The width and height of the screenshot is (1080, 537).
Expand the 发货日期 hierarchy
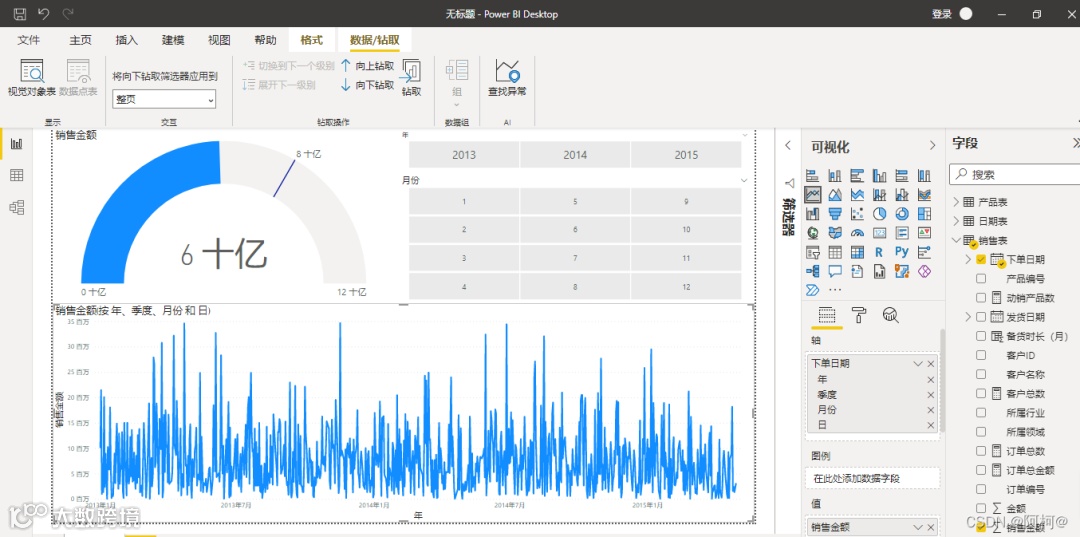tap(968, 317)
